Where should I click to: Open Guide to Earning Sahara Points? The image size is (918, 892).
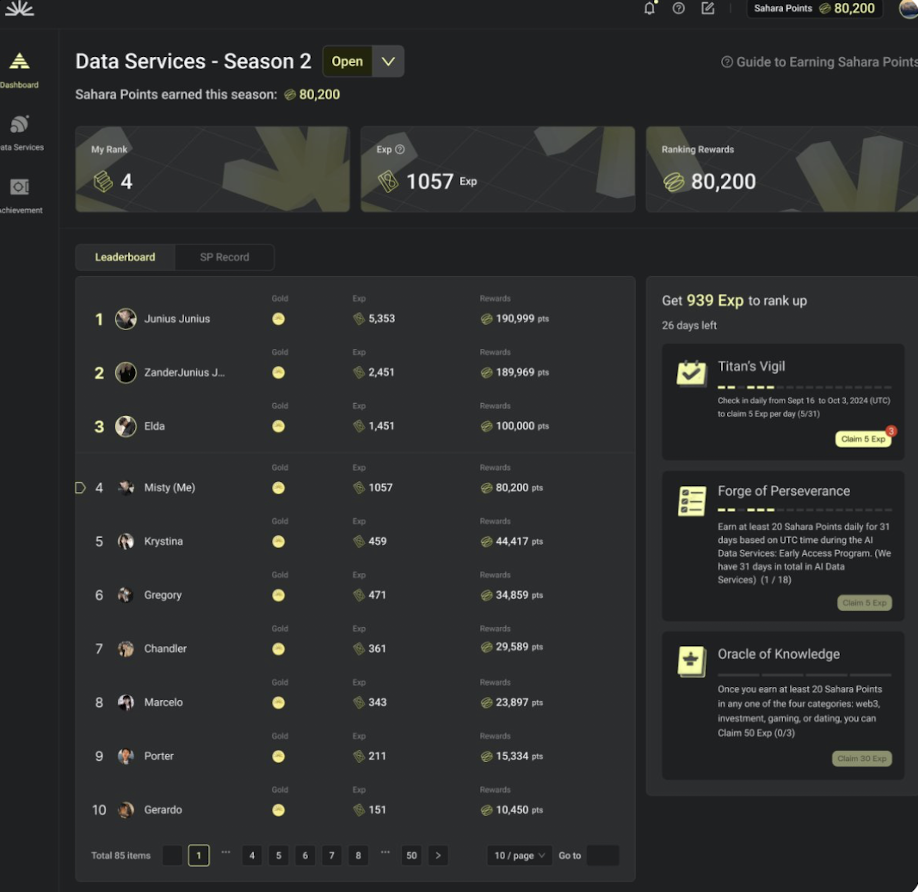coord(820,62)
